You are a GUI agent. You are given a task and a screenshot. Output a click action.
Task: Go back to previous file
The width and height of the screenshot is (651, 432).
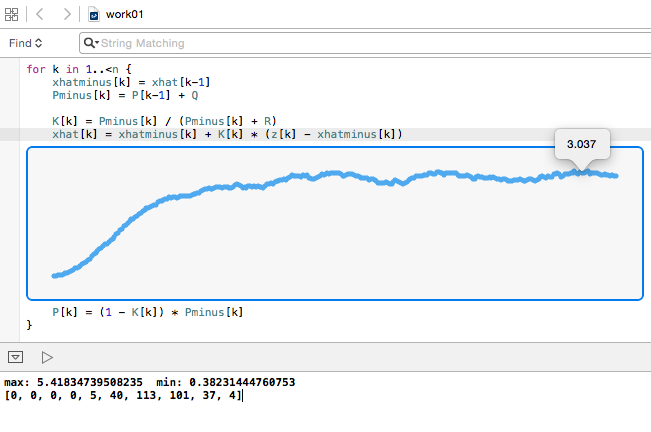tap(39, 15)
